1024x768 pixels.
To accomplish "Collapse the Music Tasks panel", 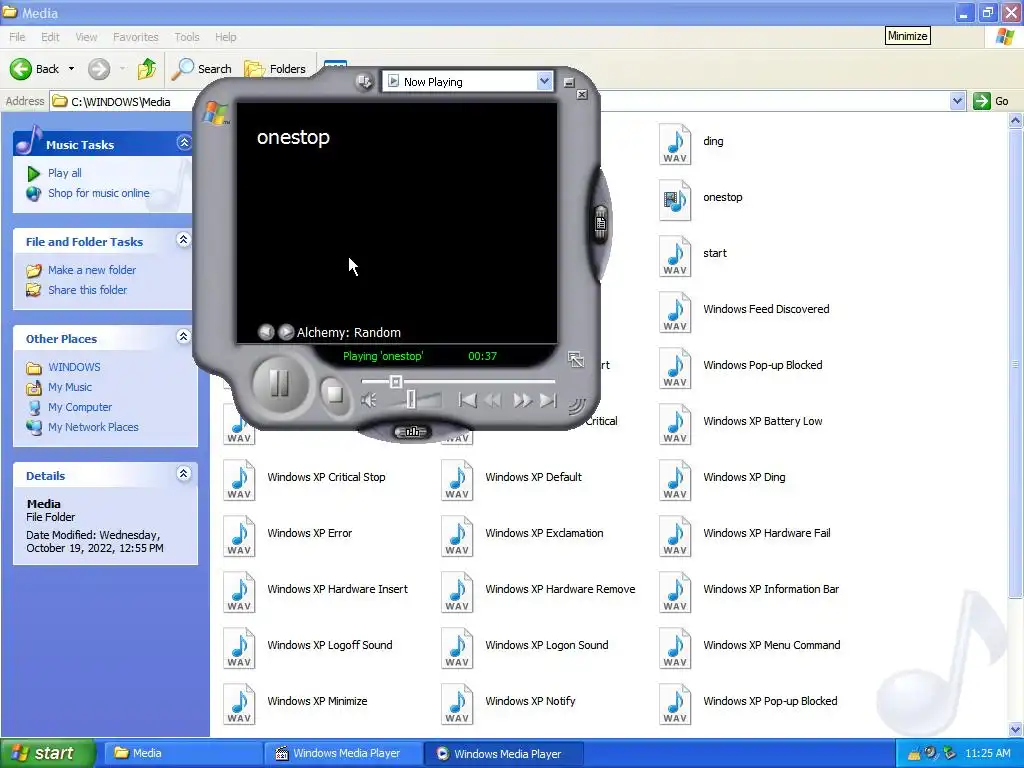I will (184, 143).
